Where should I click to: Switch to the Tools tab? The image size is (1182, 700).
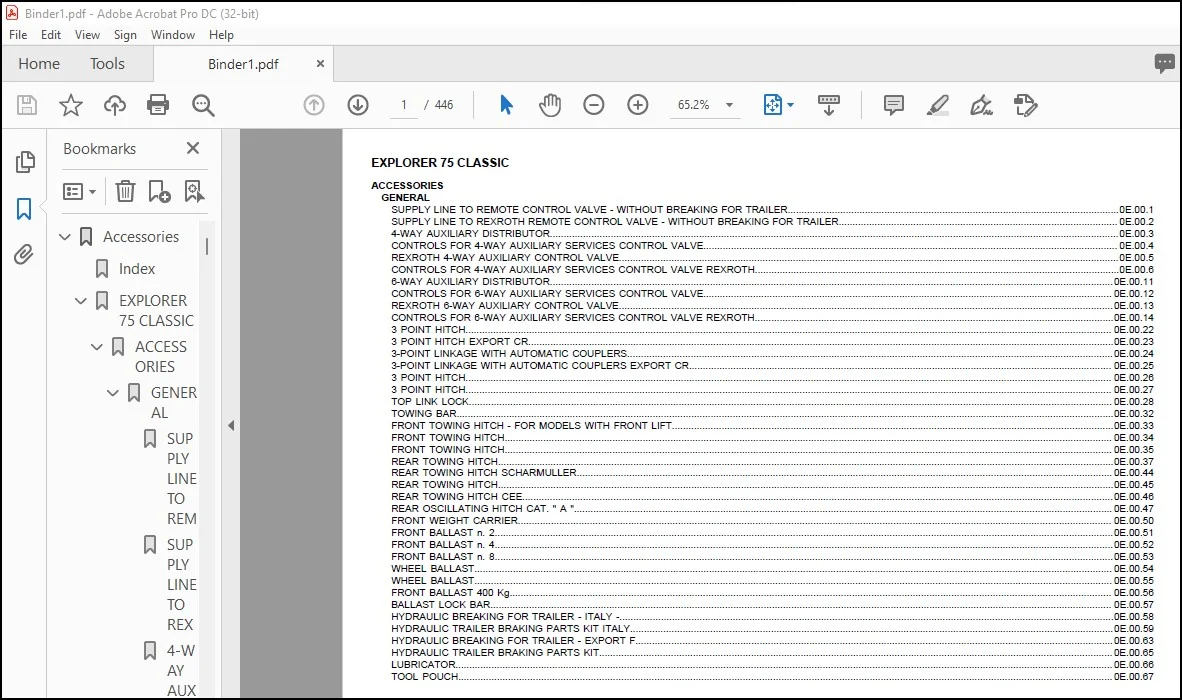[107, 64]
